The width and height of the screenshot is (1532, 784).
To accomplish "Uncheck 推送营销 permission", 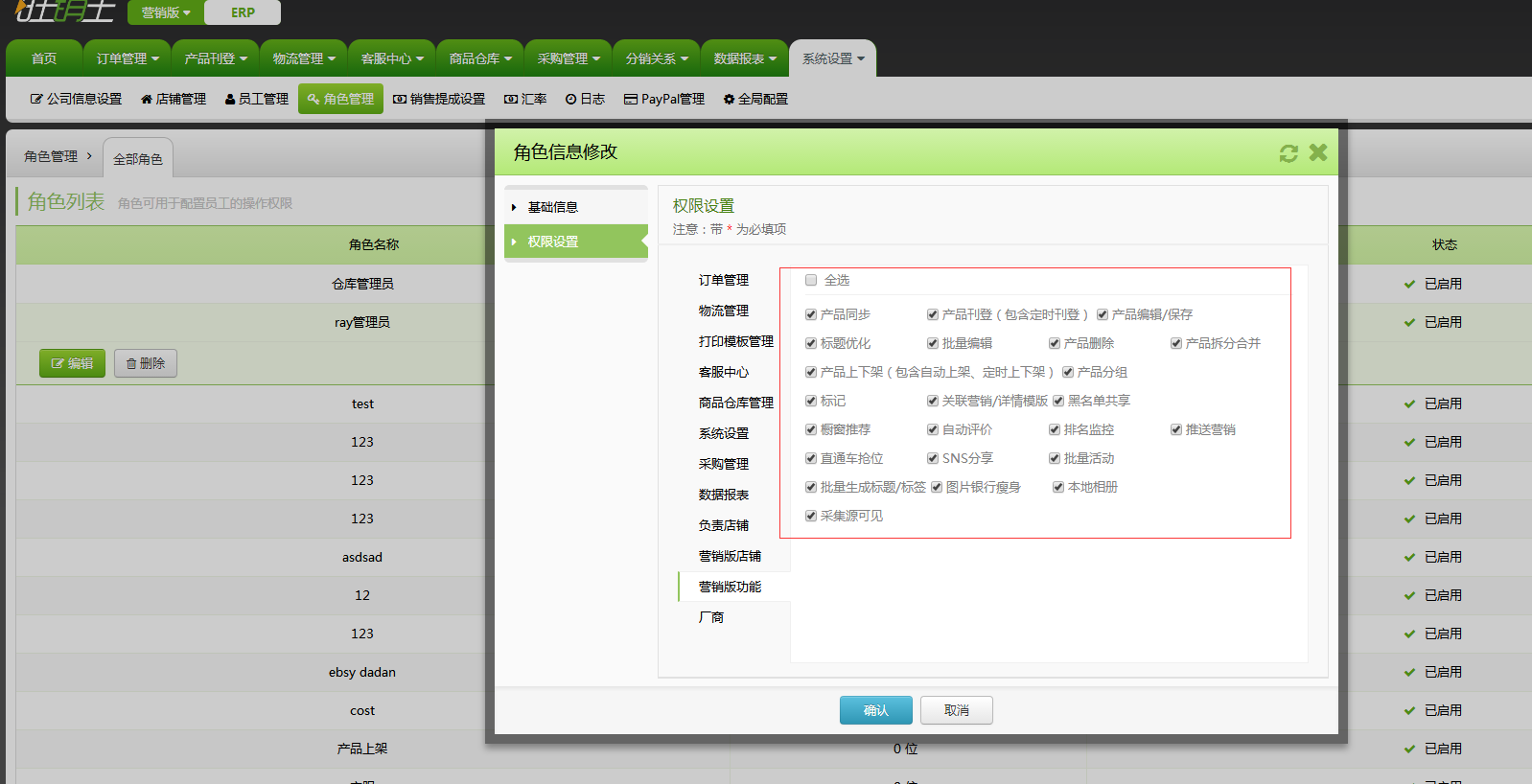I will [x=1176, y=429].
